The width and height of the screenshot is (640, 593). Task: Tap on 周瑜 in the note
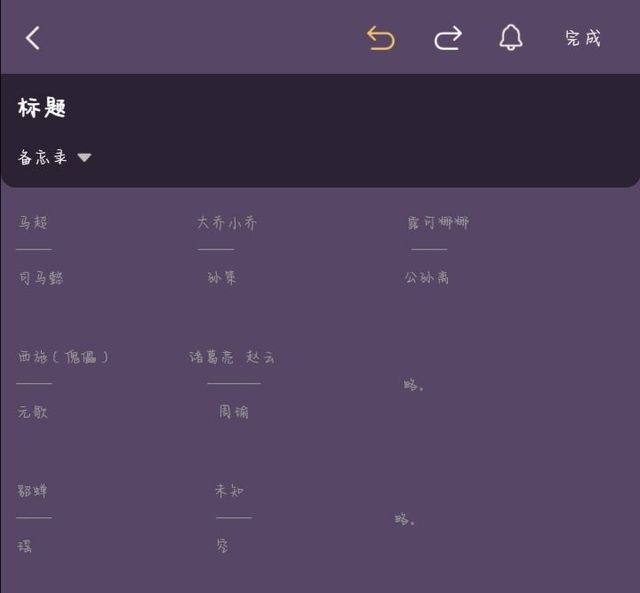click(x=234, y=412)
